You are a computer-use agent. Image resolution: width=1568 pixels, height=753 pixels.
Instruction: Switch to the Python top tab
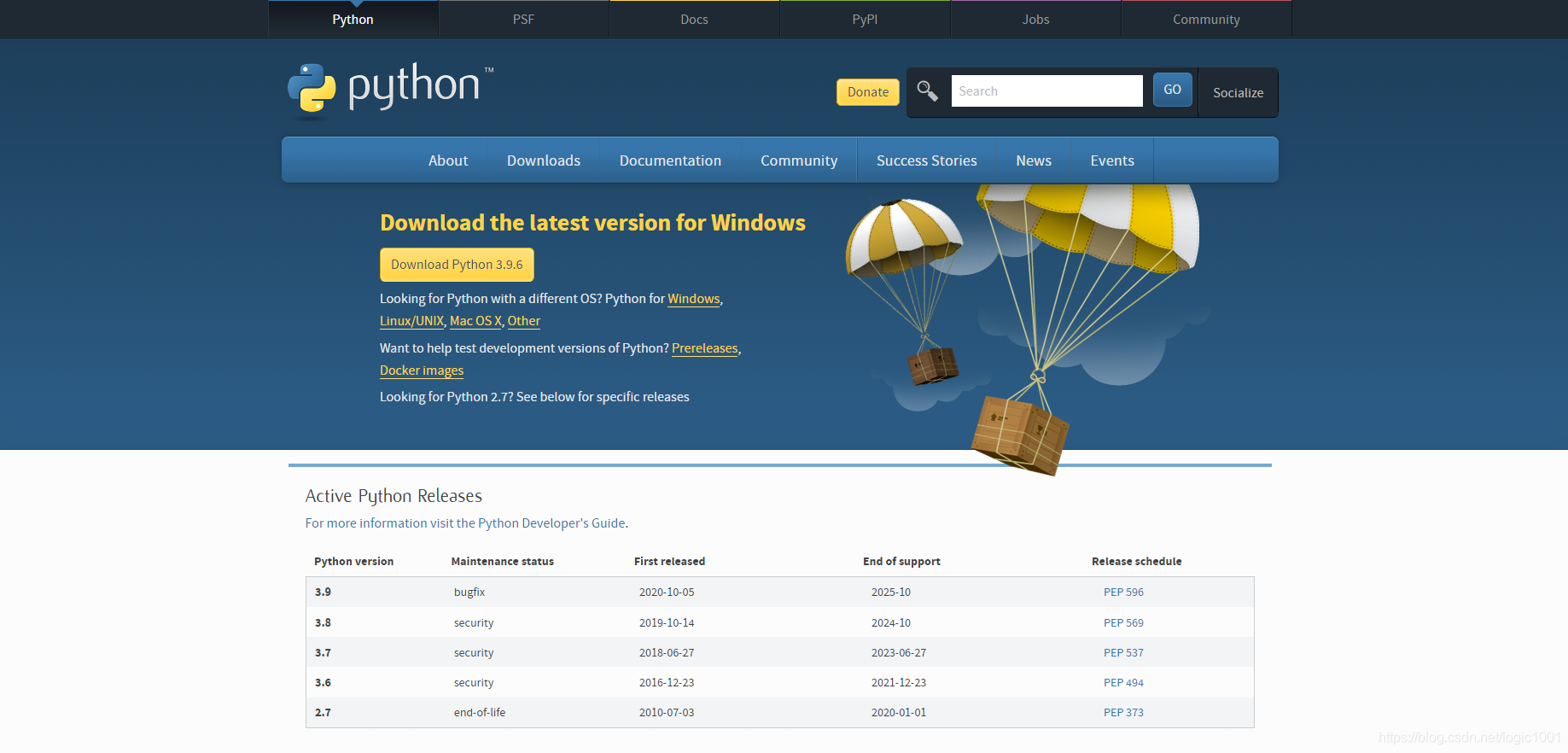pos(353,19)
